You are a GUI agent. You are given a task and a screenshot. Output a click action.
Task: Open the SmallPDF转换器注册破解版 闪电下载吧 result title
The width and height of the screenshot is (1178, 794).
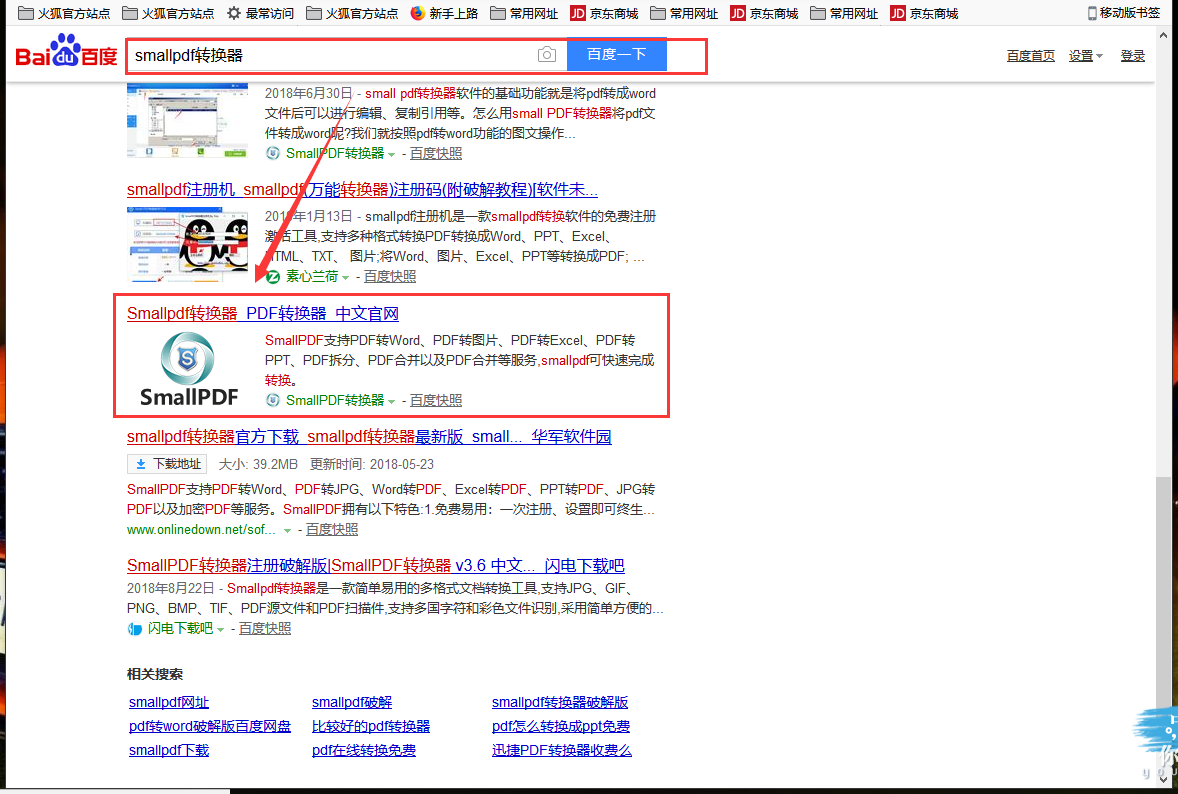tap(376, 565)
